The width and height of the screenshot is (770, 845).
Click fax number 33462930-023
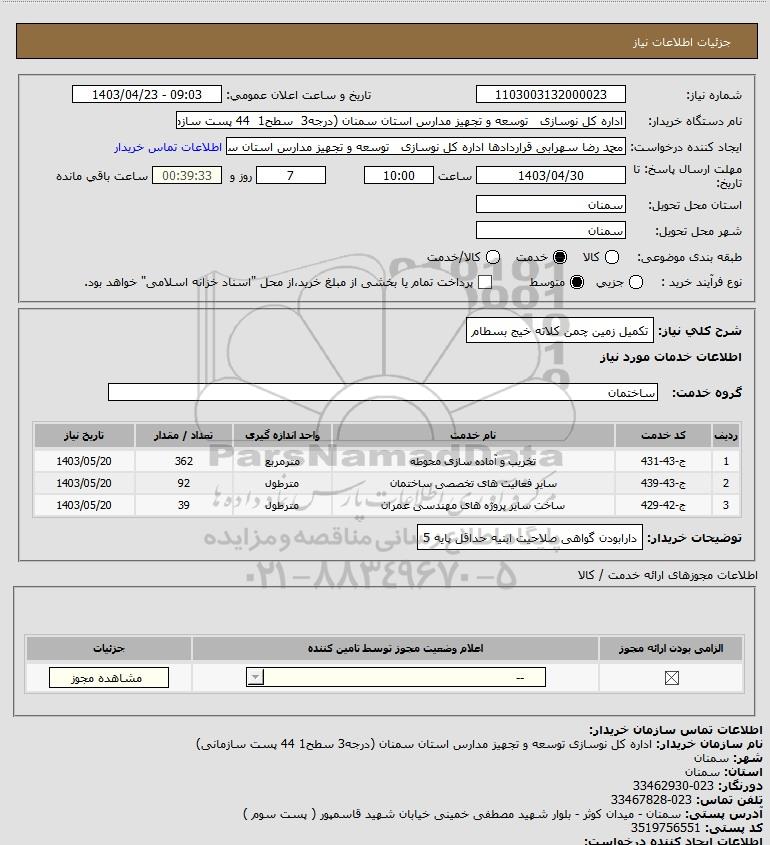[673, 786]
